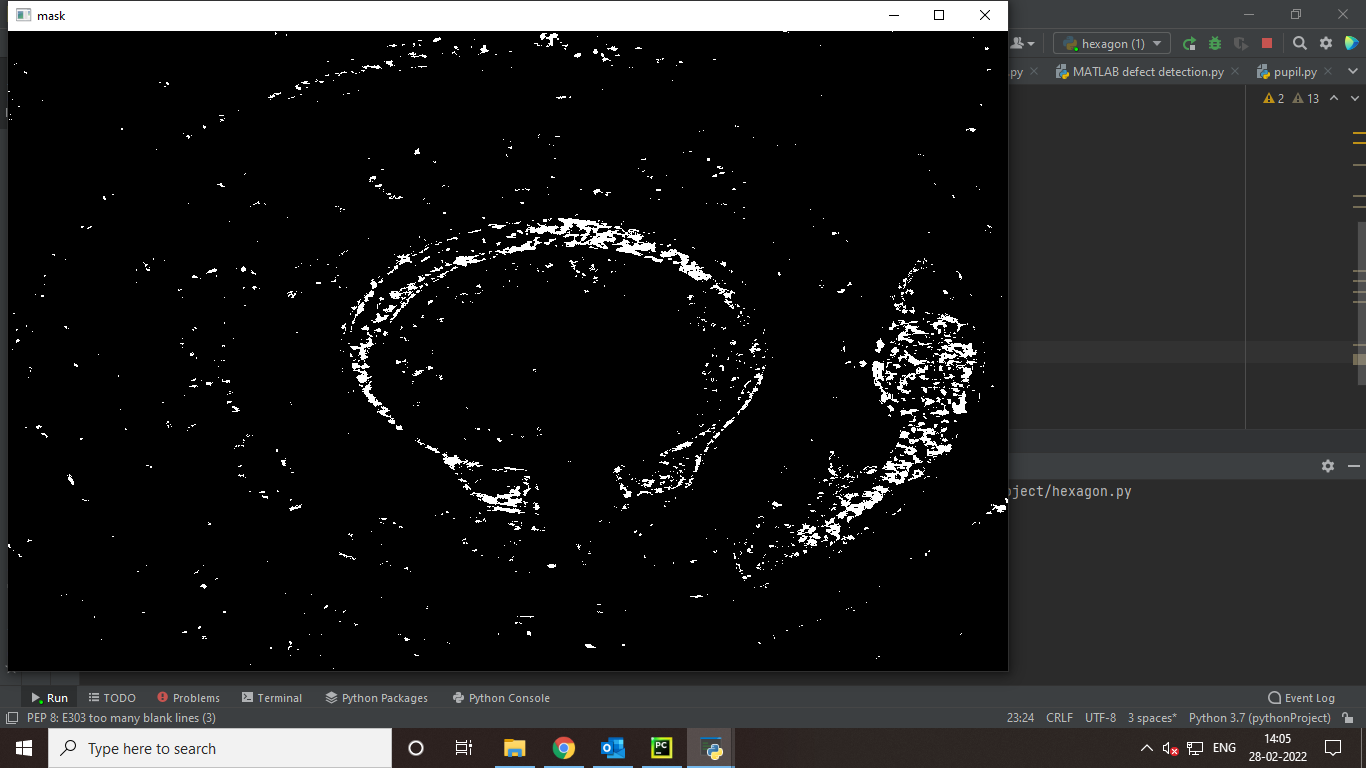Toggle tool window quick access square icon
This screenshot has height=768, width=1366.
[x=12, y=718]
